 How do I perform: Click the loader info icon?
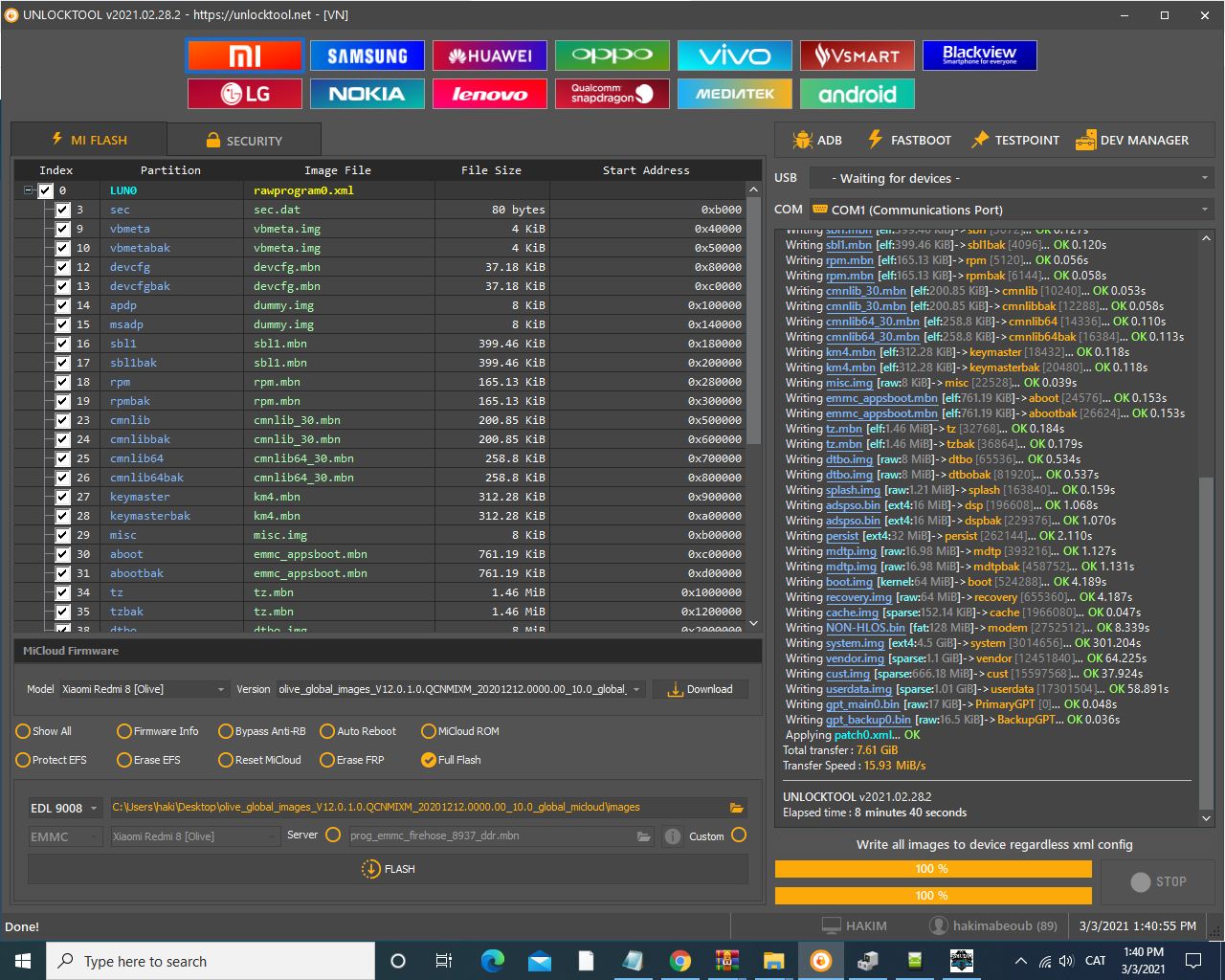coord(673,836)
